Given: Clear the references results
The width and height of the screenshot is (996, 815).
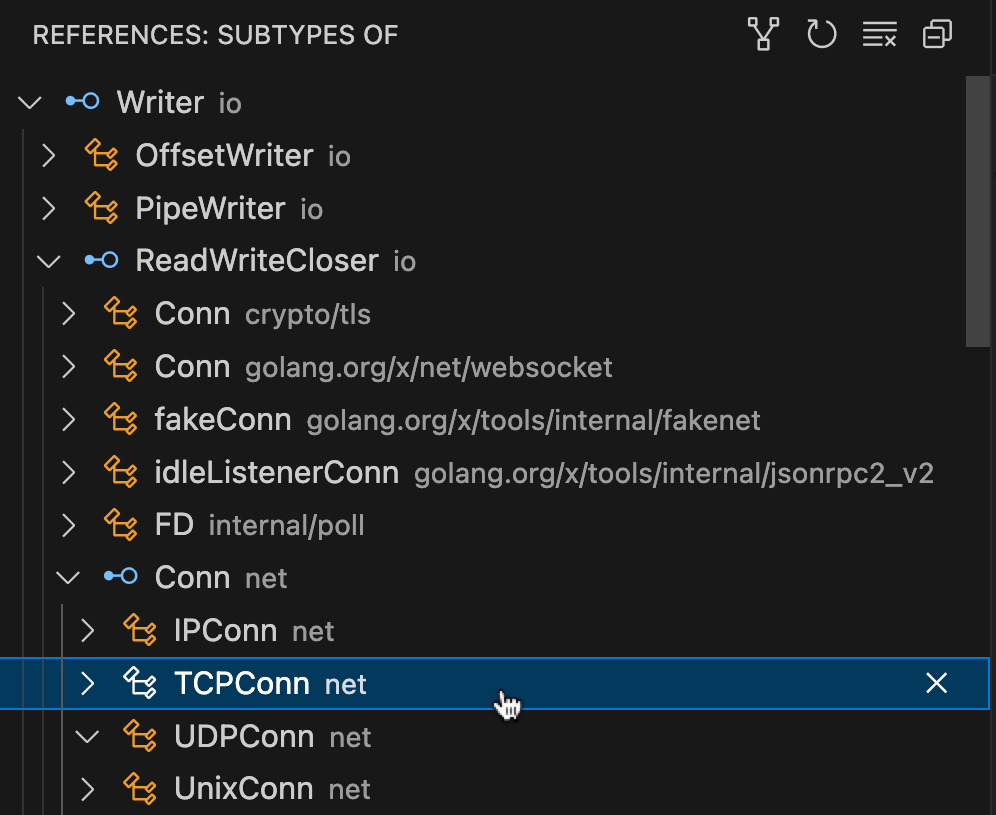Looking at the screenshot, I should coord(879,34).
